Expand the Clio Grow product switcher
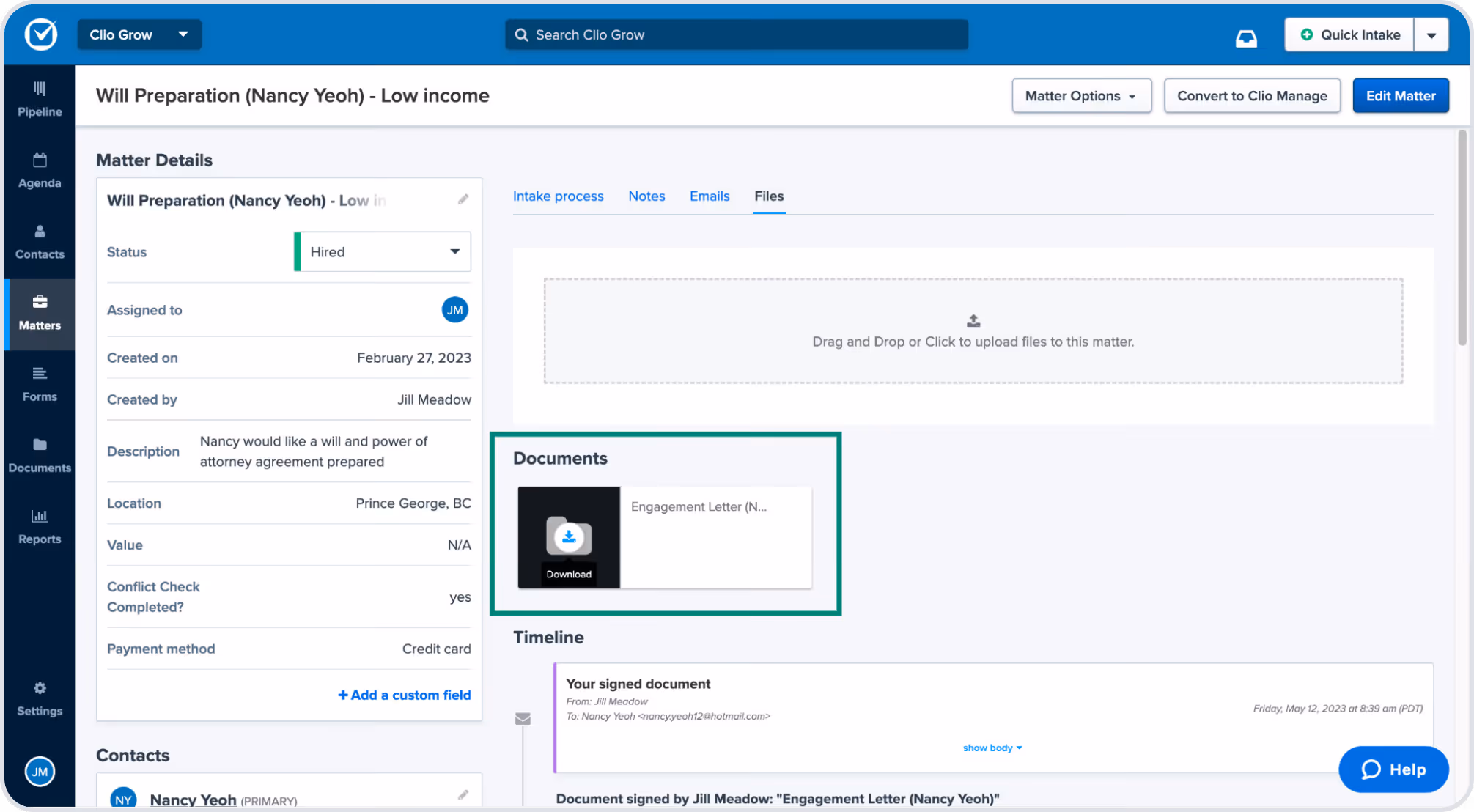Screen dimensions: 1474x812 [139, 34]
